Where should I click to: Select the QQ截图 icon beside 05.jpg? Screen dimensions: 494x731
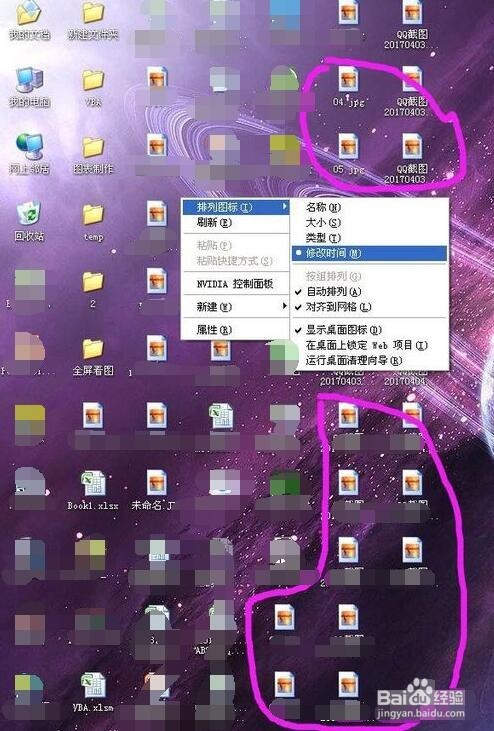coord(412,159)
